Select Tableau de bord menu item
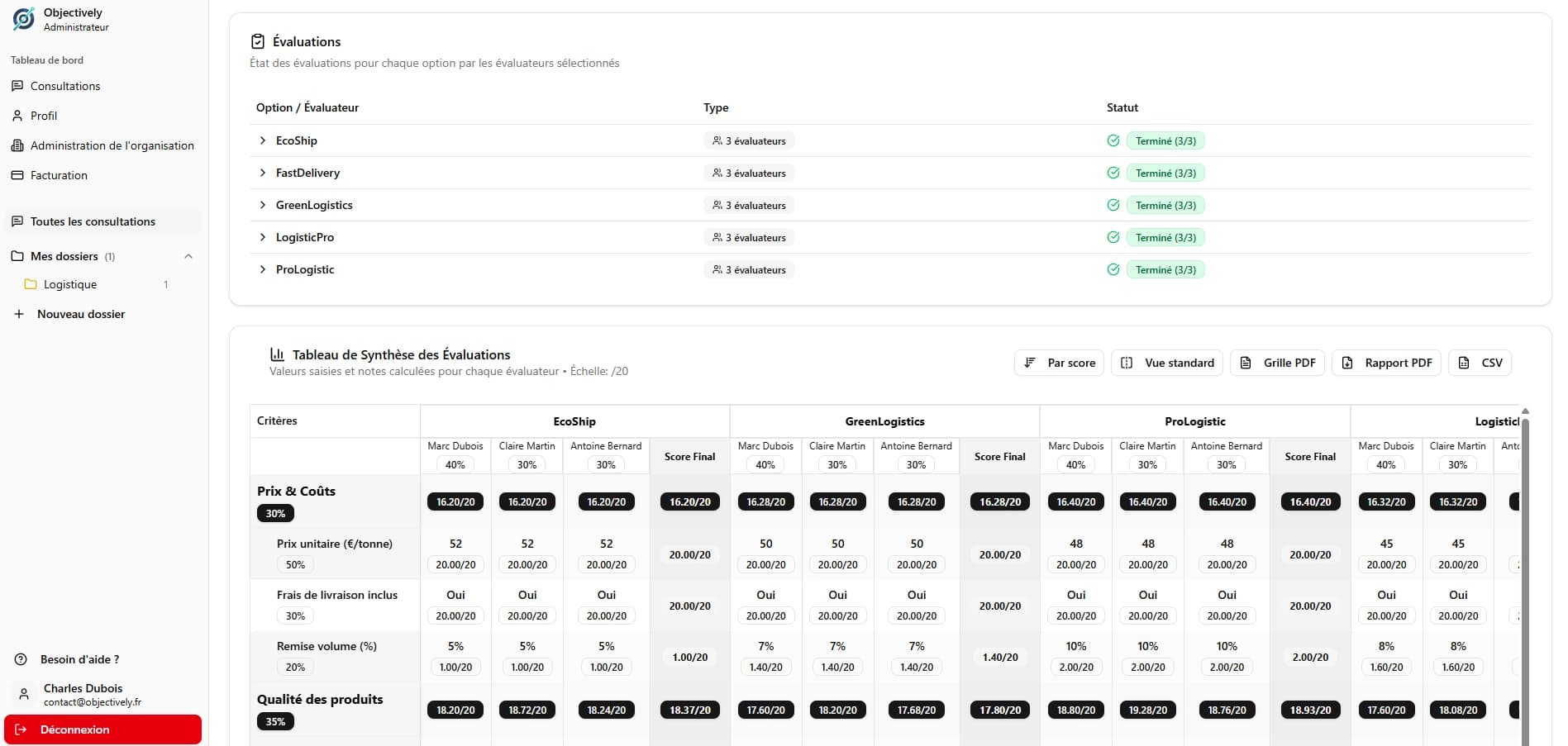The height and width of the screenshot is (746, 1568). pyautogui.click(x=47, y=59)
